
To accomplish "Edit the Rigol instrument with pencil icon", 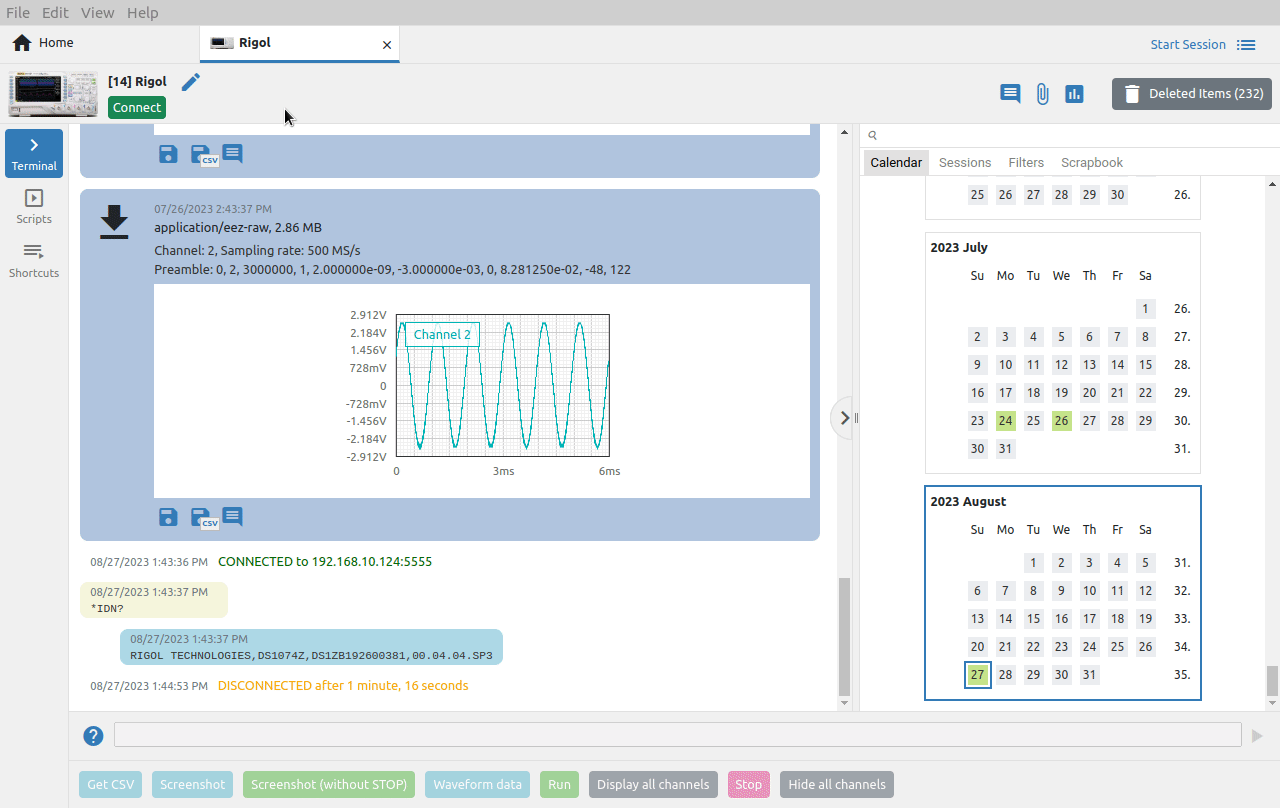I will [191, 82].
